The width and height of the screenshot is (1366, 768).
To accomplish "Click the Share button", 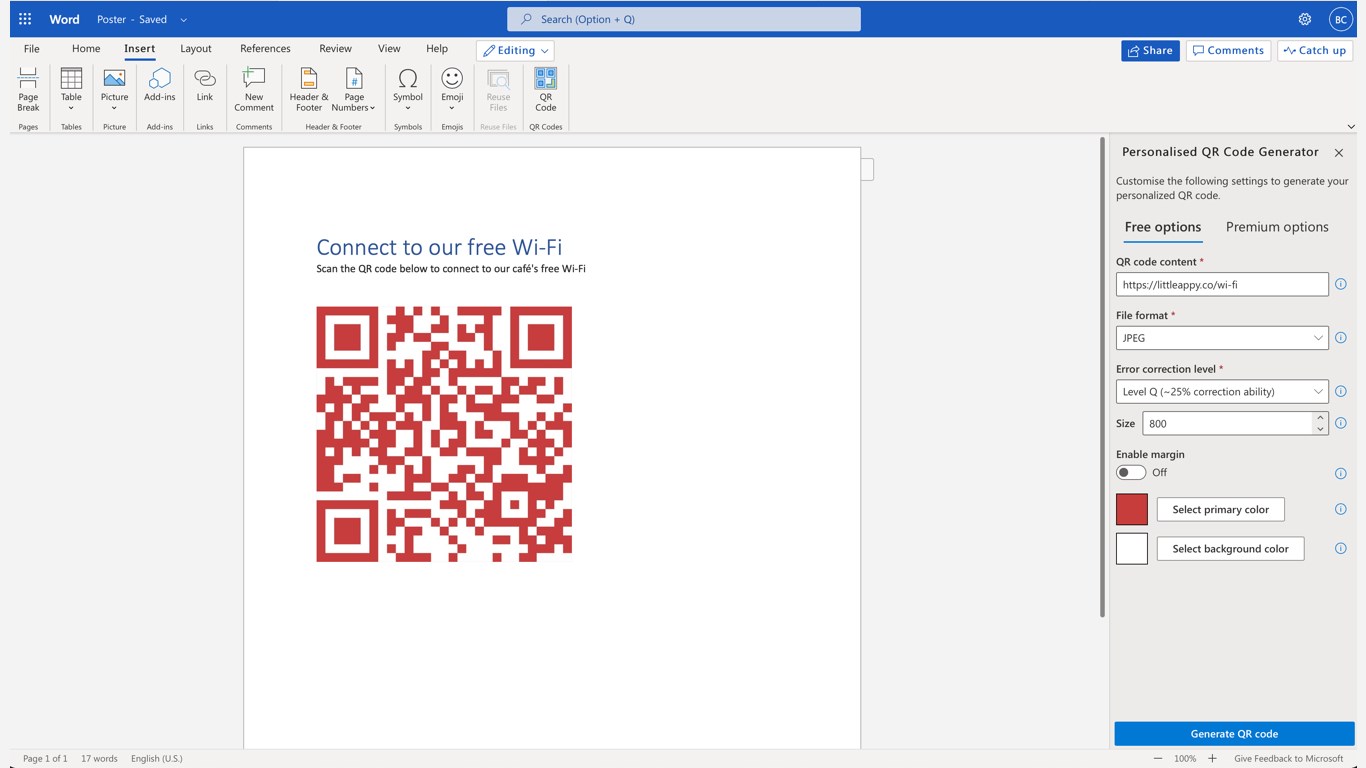I will [1150, 50].
